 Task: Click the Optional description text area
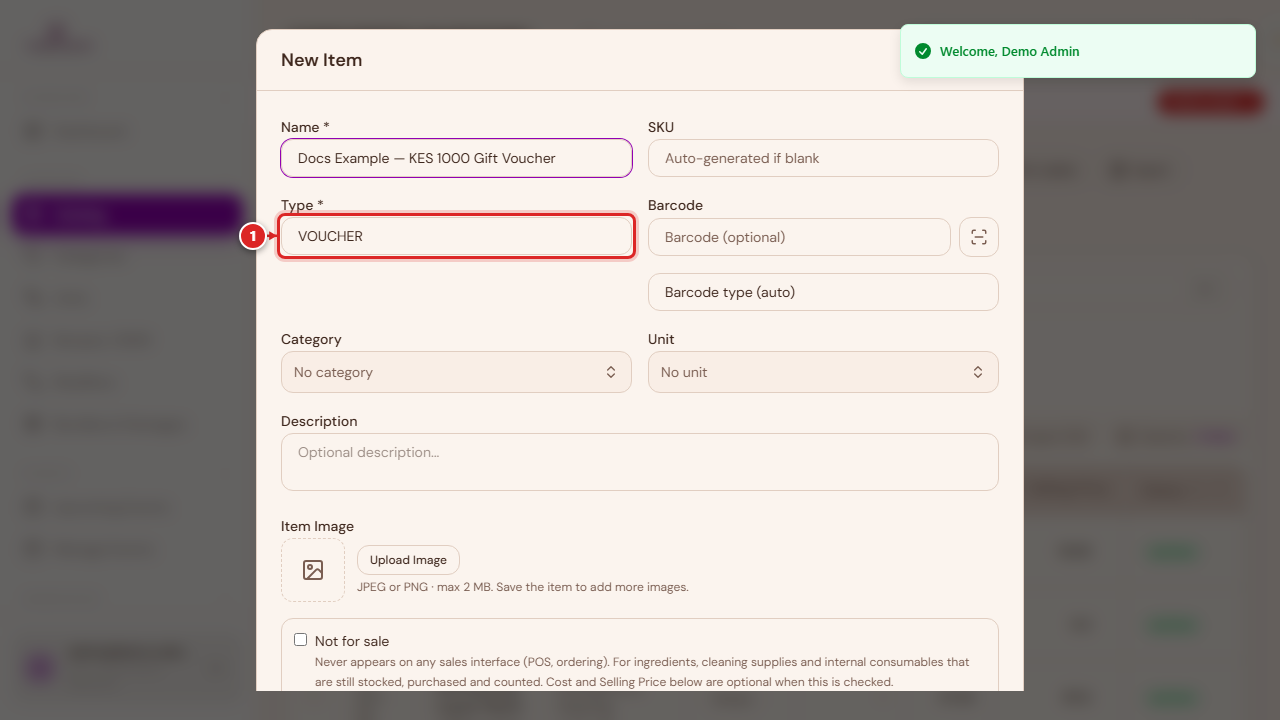pos(640,462)
